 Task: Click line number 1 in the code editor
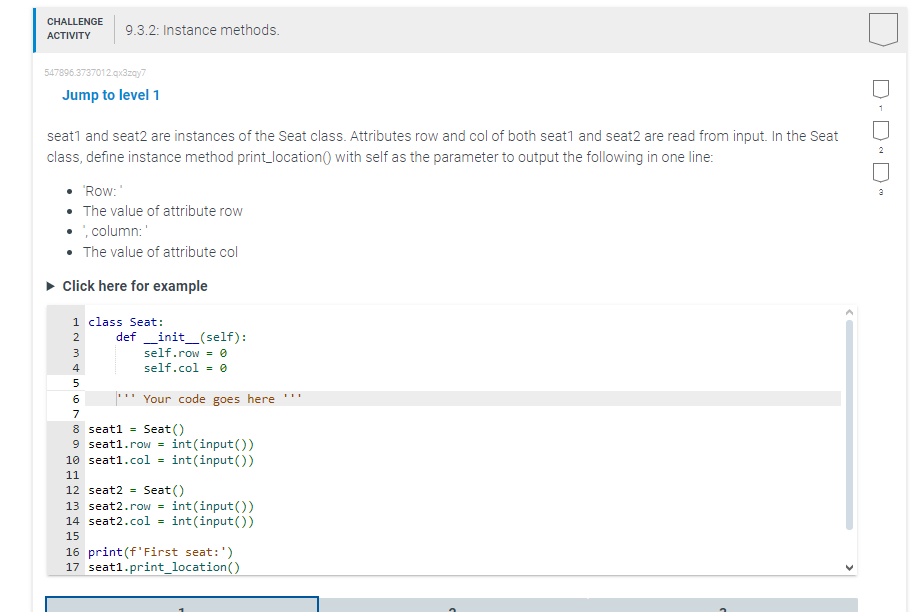74,321
